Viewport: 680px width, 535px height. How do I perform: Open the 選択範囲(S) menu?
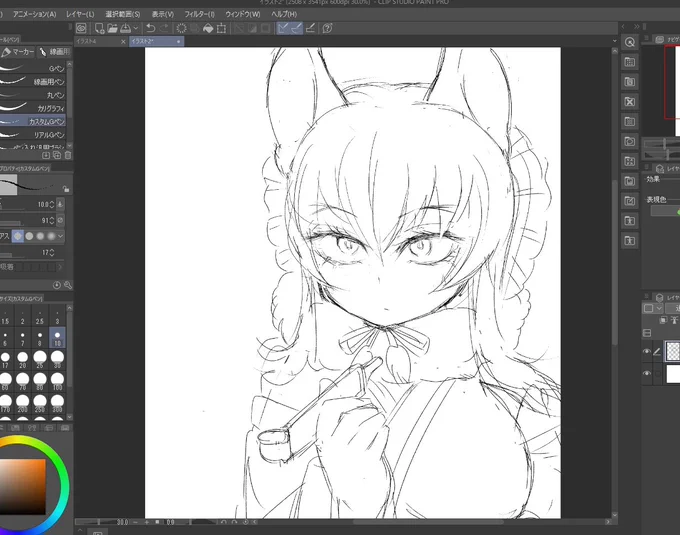[123, 14]
